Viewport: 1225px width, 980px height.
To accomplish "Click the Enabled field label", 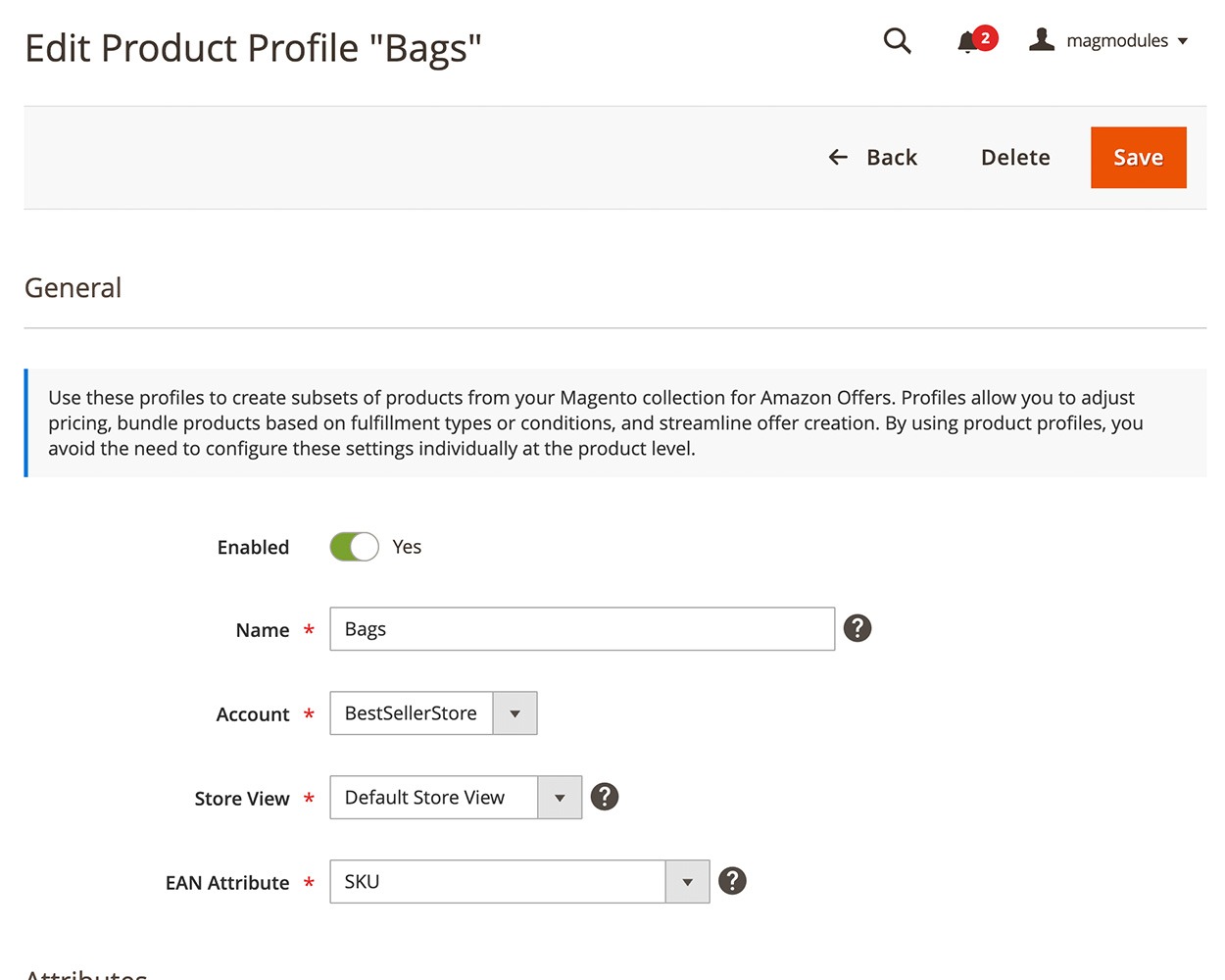I will (x=253, y=548).
